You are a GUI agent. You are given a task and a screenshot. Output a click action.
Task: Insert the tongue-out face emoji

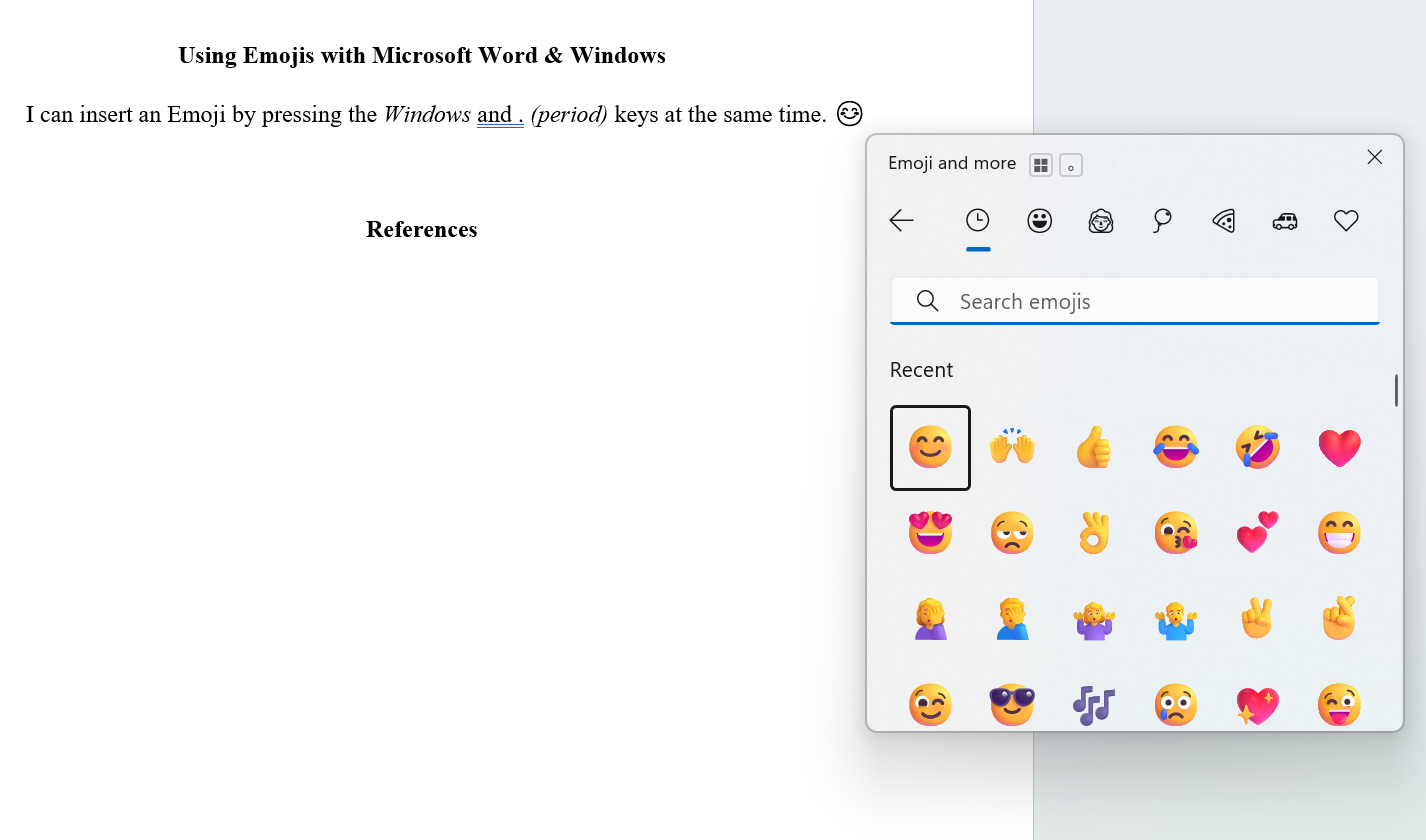1340,705
